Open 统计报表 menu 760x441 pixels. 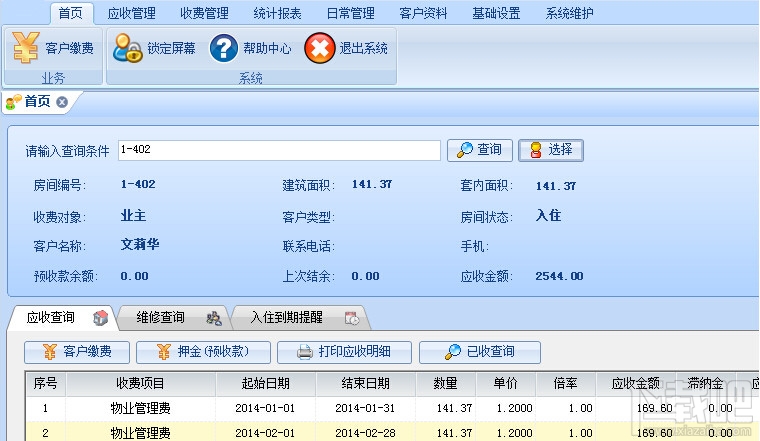277,13
